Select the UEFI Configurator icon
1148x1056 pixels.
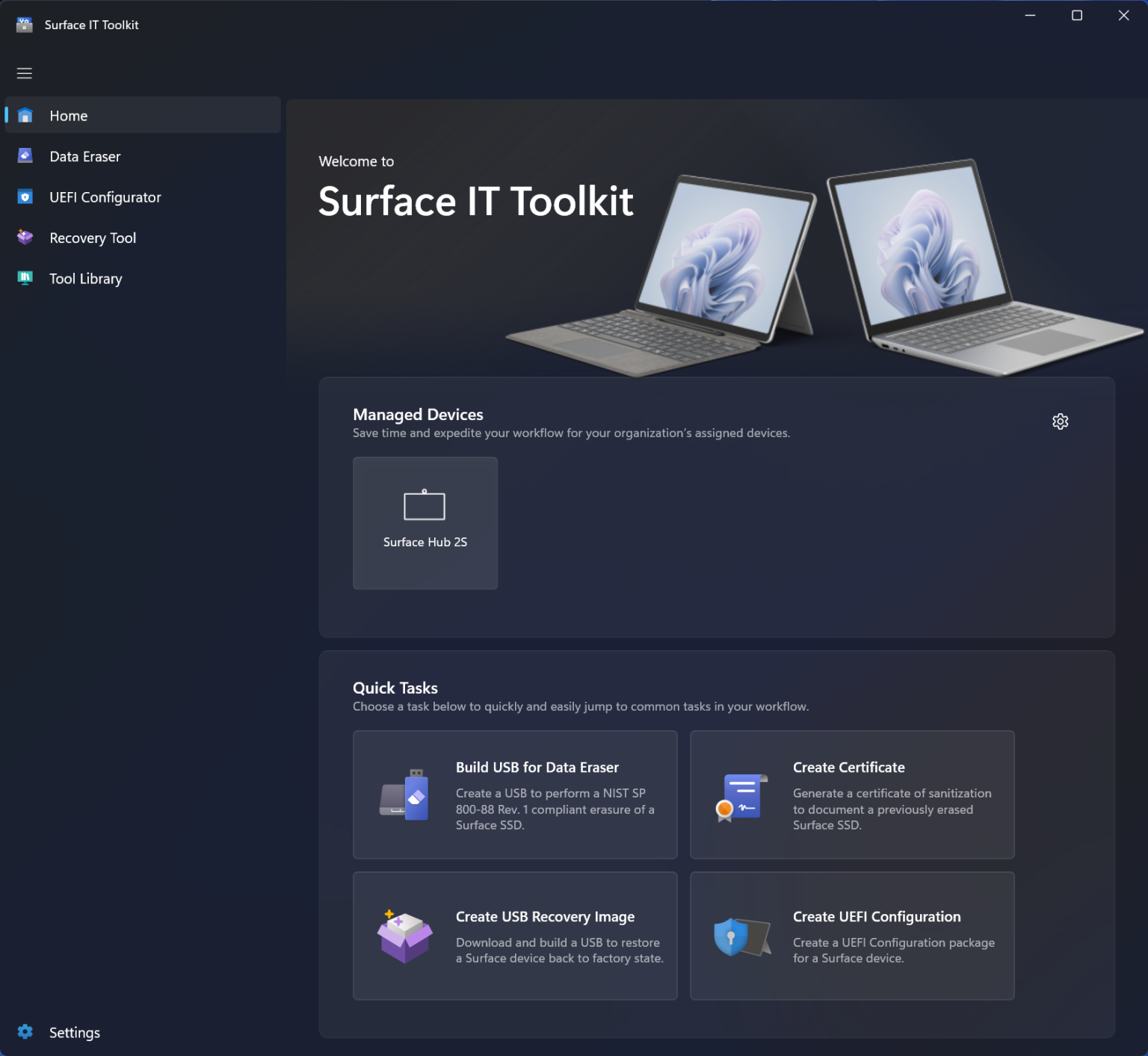pos(25,197)
